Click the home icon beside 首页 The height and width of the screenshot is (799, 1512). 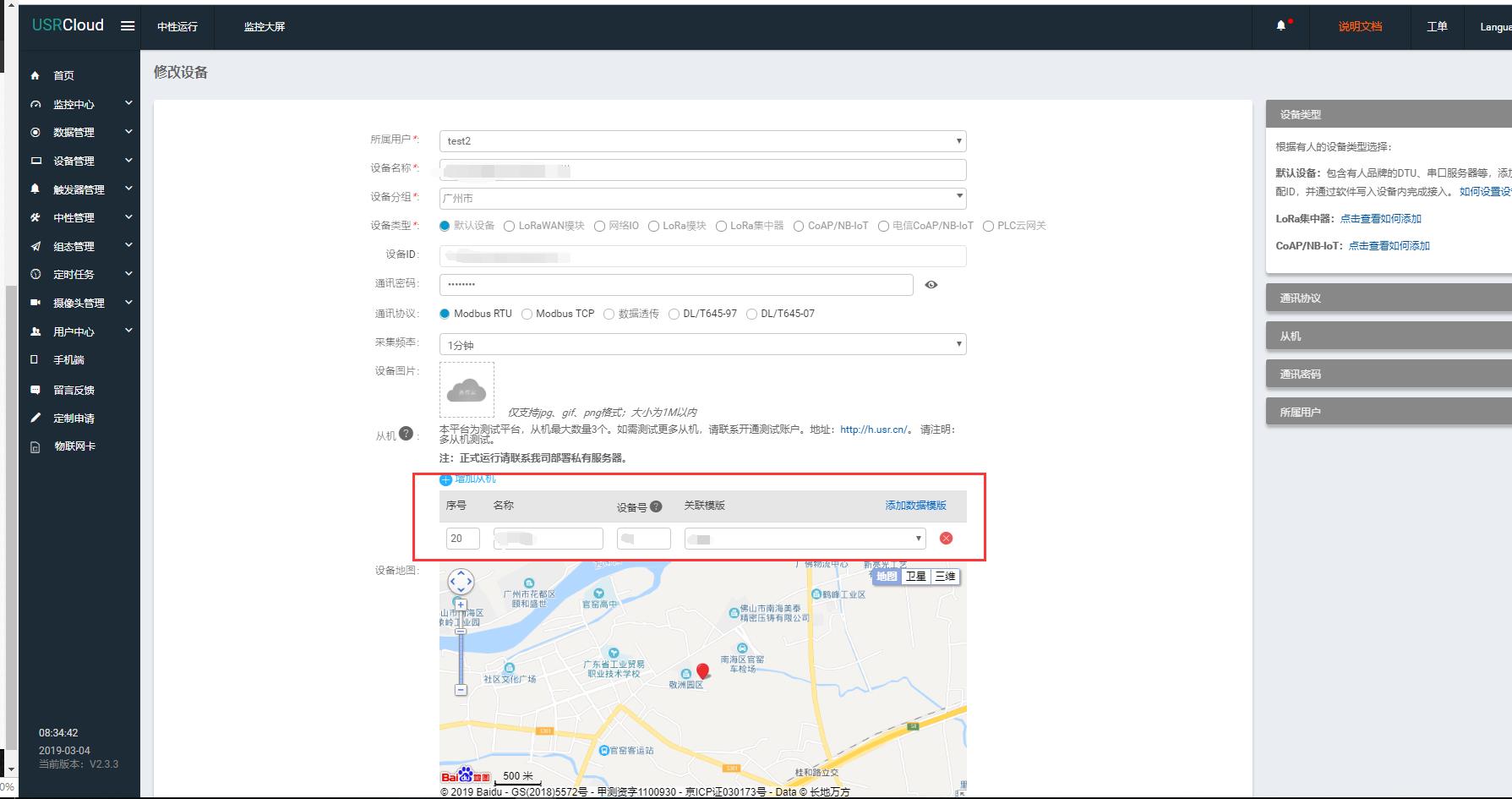(35, 75)
